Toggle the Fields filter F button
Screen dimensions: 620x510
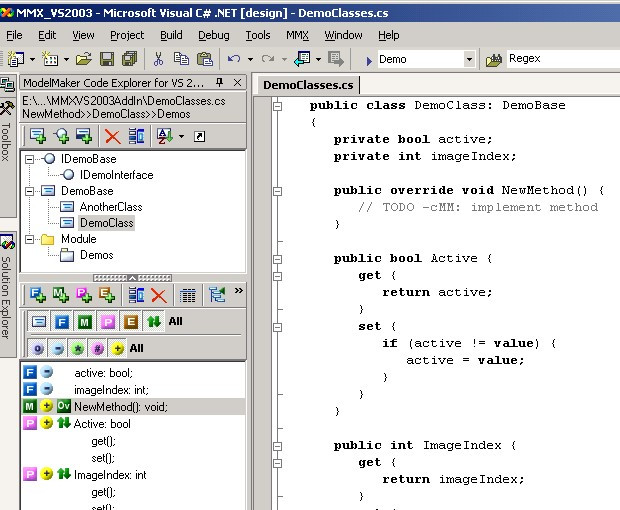click(62, 322)
